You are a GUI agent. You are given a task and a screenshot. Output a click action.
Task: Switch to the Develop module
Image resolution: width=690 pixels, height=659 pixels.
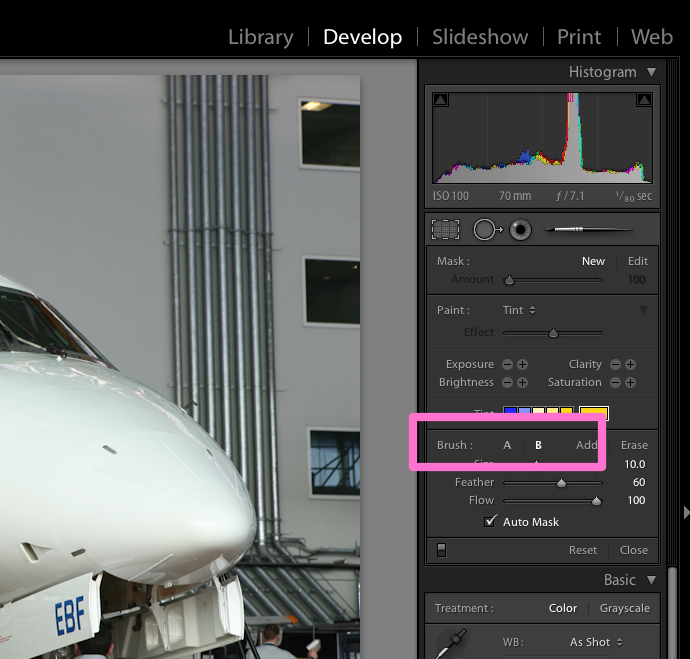[x=363, y=37]
